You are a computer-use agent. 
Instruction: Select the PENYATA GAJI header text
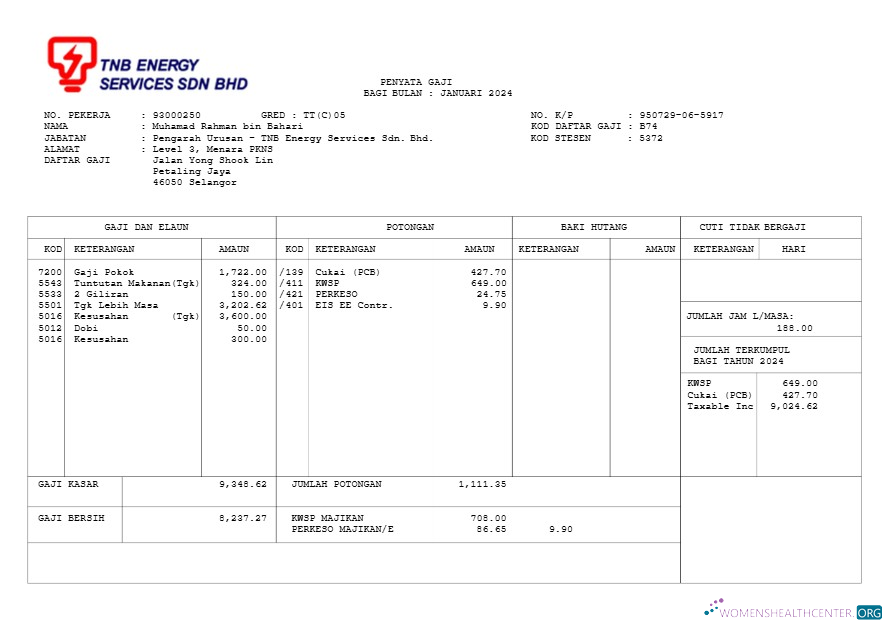pos(414,81)
